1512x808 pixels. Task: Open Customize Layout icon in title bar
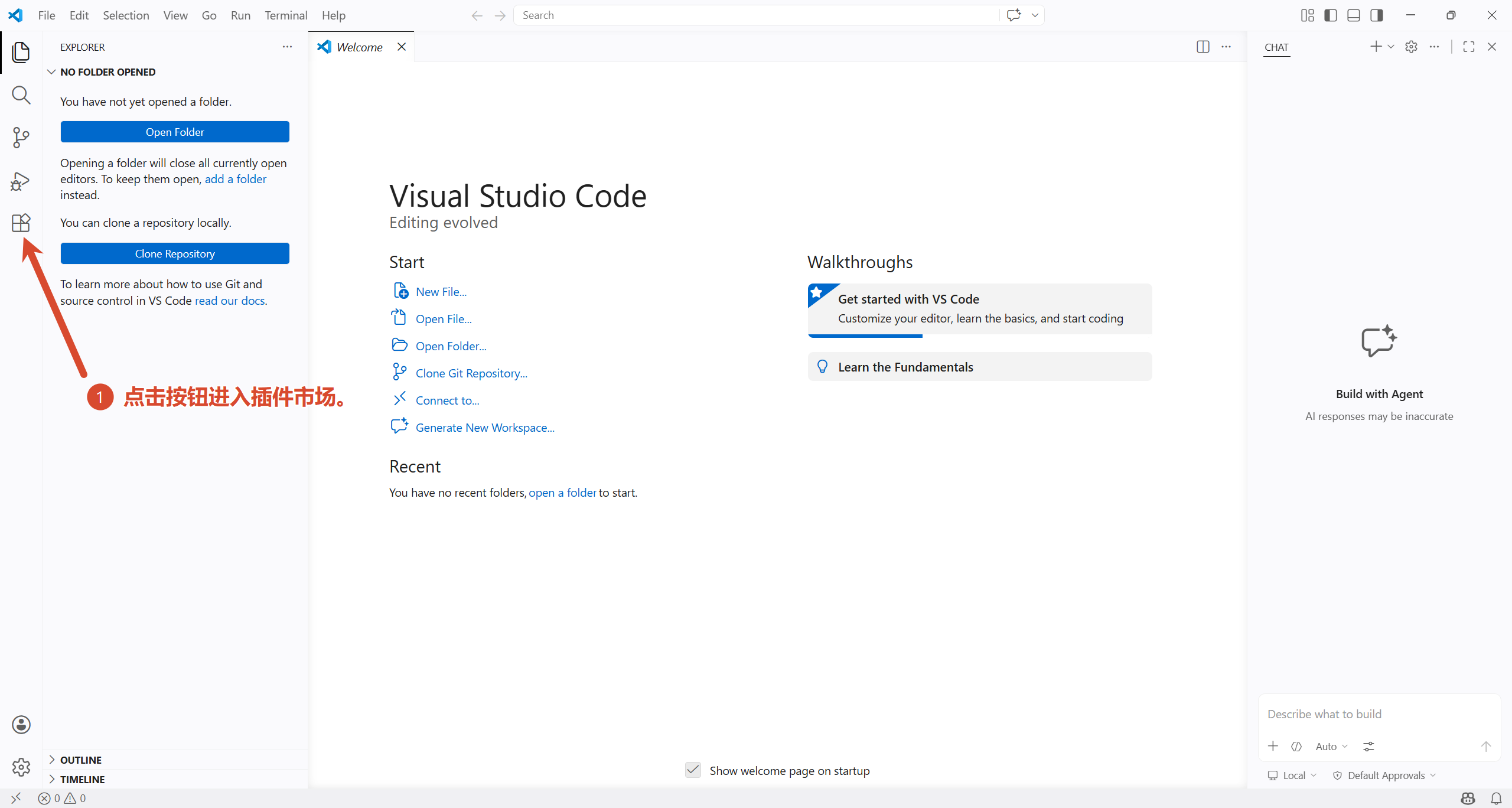(x=1308, y=15)
